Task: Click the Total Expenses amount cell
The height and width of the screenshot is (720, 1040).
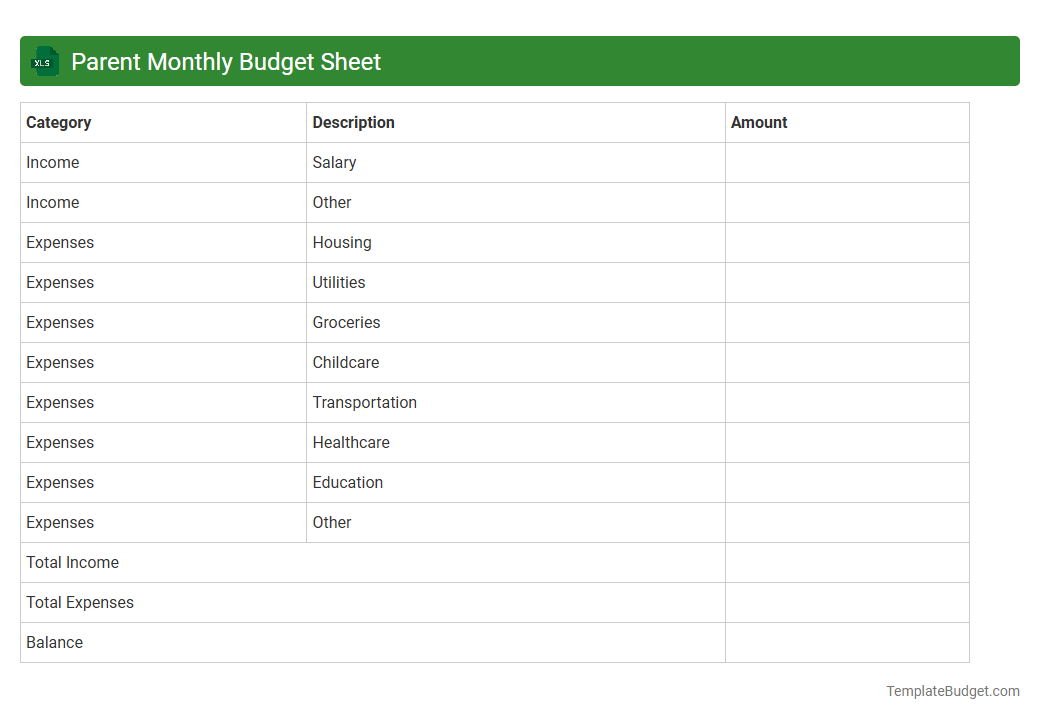Action: 847,602
